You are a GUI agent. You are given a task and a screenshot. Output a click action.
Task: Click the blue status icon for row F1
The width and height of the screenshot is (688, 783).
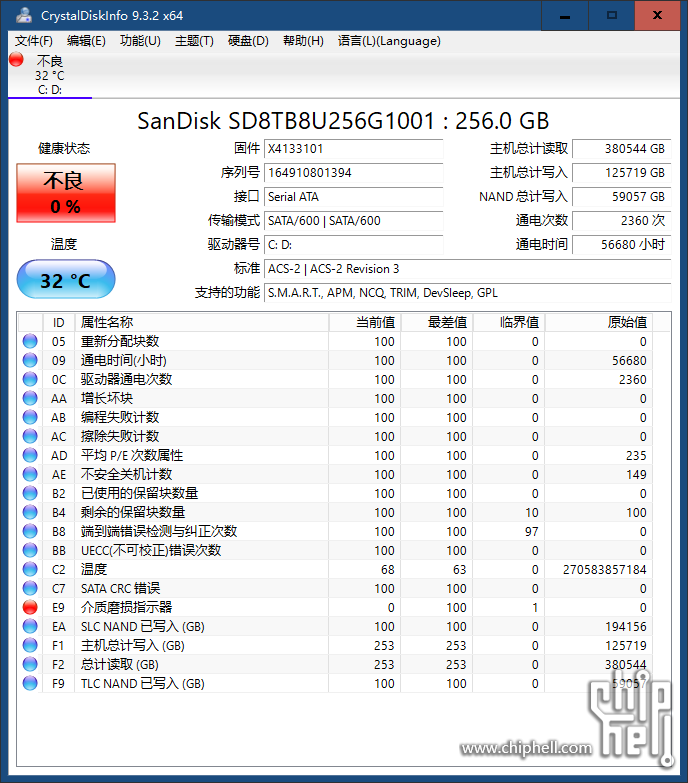point(30,645)
